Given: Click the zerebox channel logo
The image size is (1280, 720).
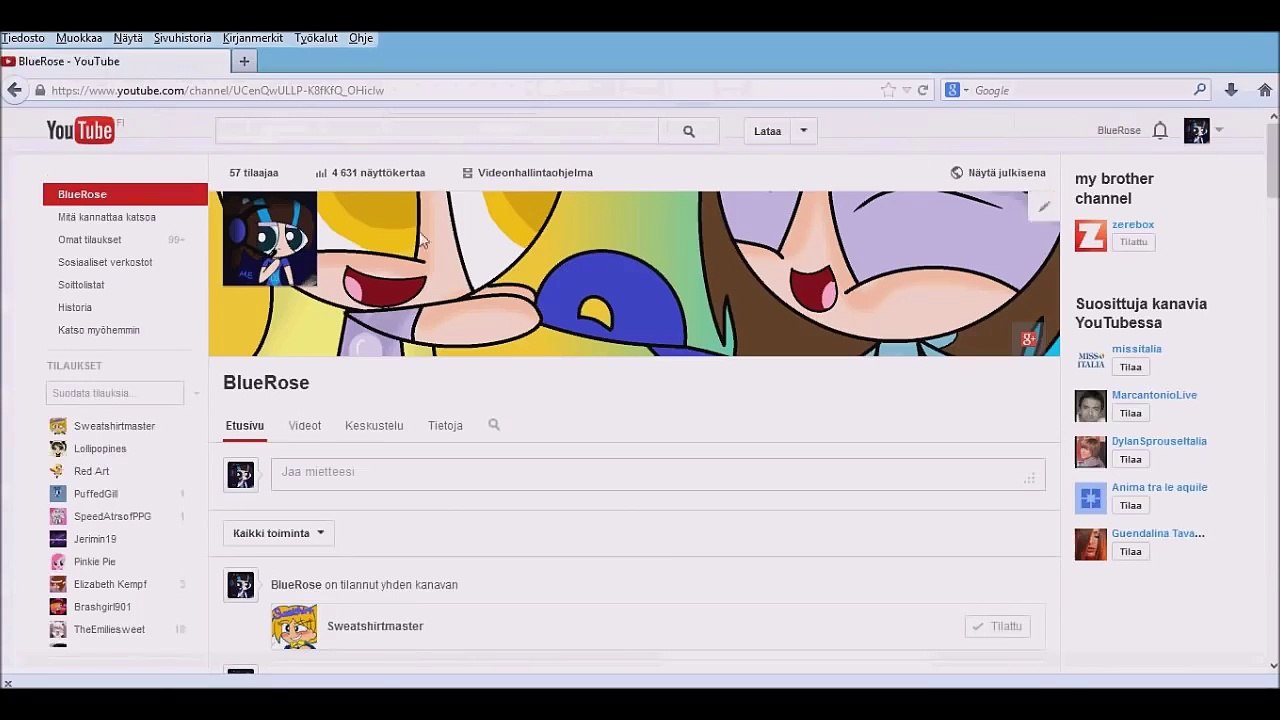Looking at the screenshot, I should click(x=1091, y=235).
